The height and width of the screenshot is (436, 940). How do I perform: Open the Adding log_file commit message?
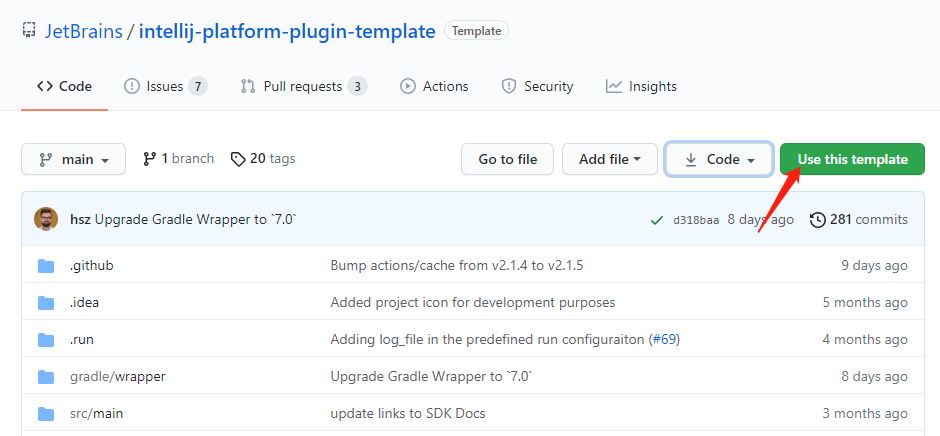(488, 339)
